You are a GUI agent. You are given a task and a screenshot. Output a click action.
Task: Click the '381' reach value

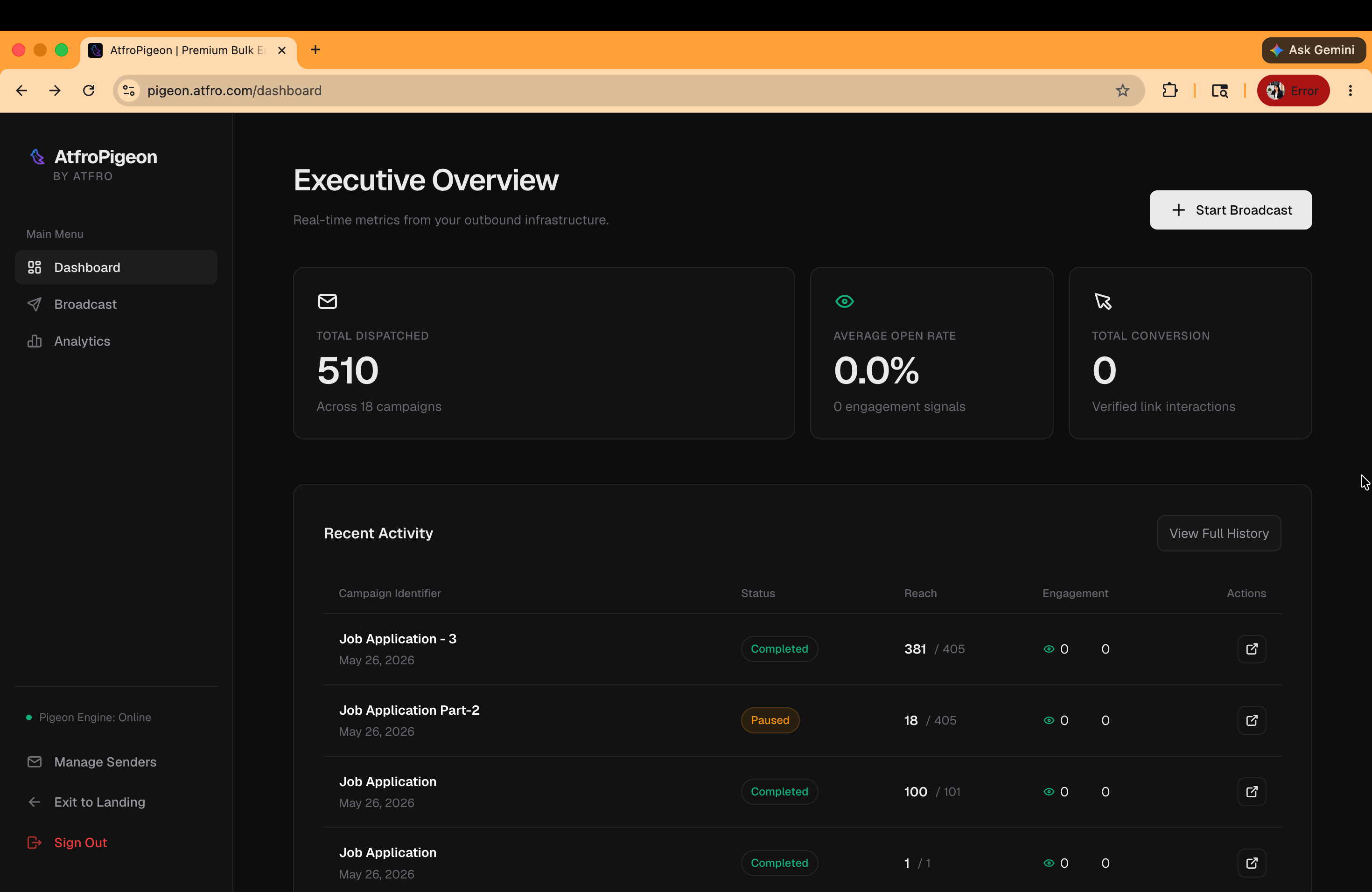click(915, 649)
